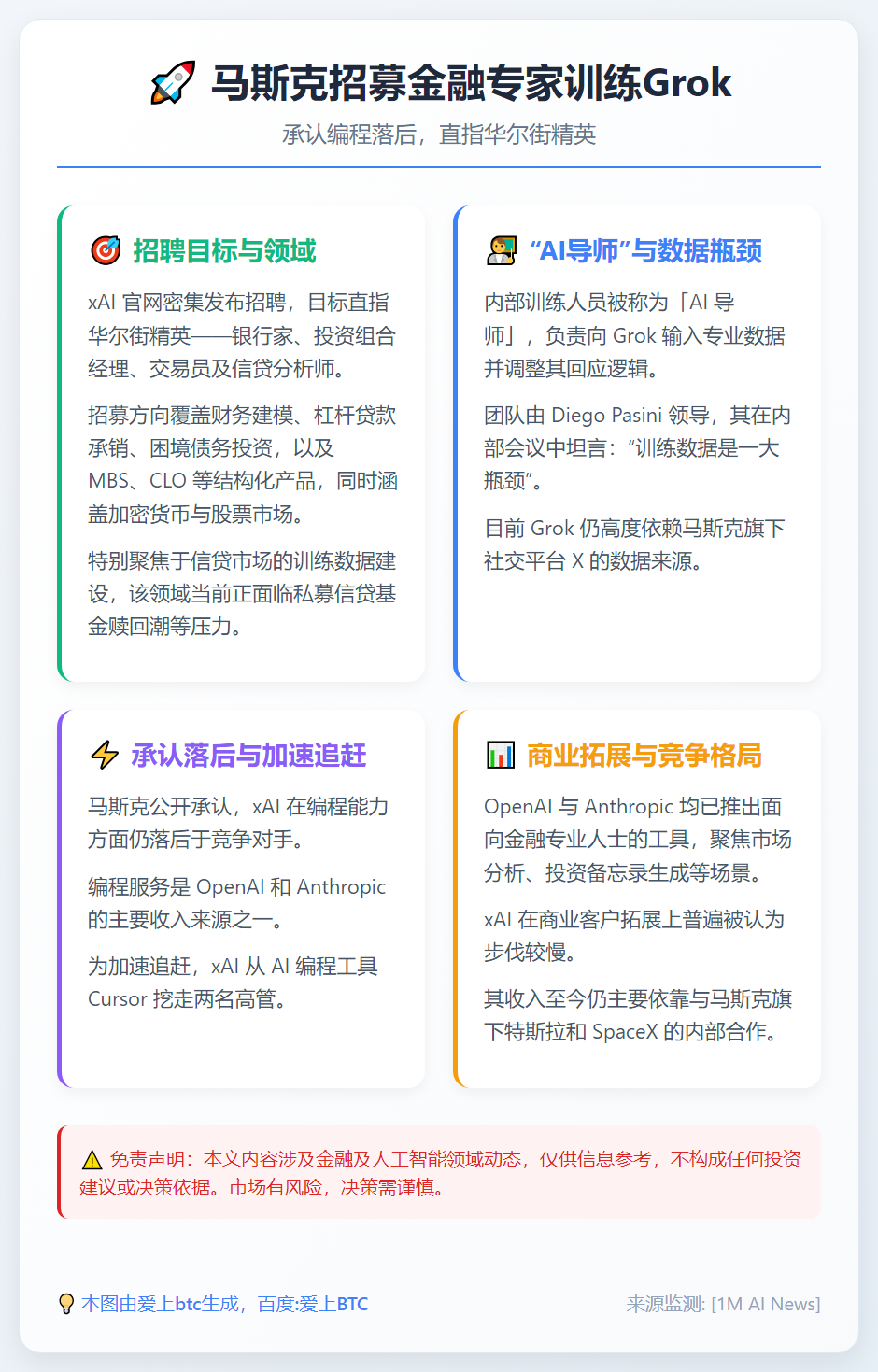Viewport: 878px width, 1372px height.
Task: Select the heading "AI导师"与数据瓶颈
Action: (x=645, y=250)
